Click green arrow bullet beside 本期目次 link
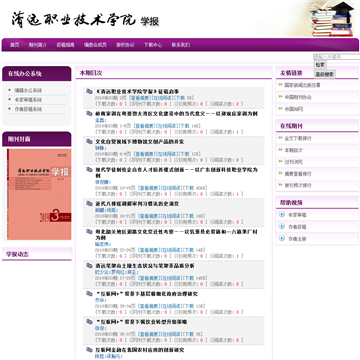 pos(280,150)
